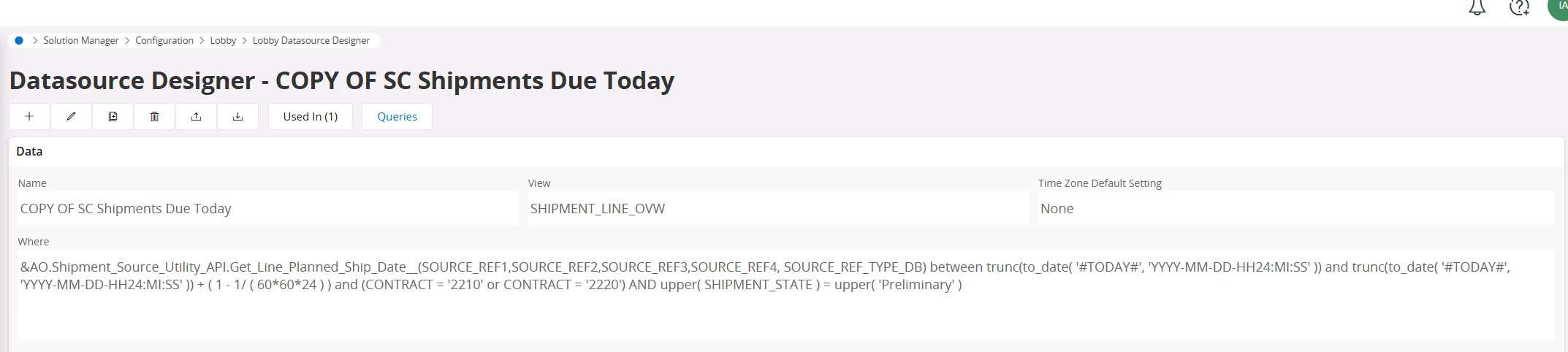
Task: Click the duplicate record icon
Action: coord(113,116)
